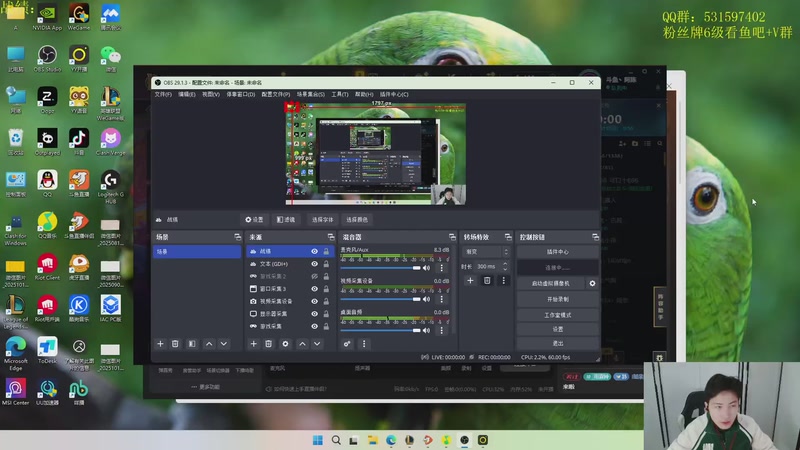Open transition properties three-dot menu

point(504,280)
